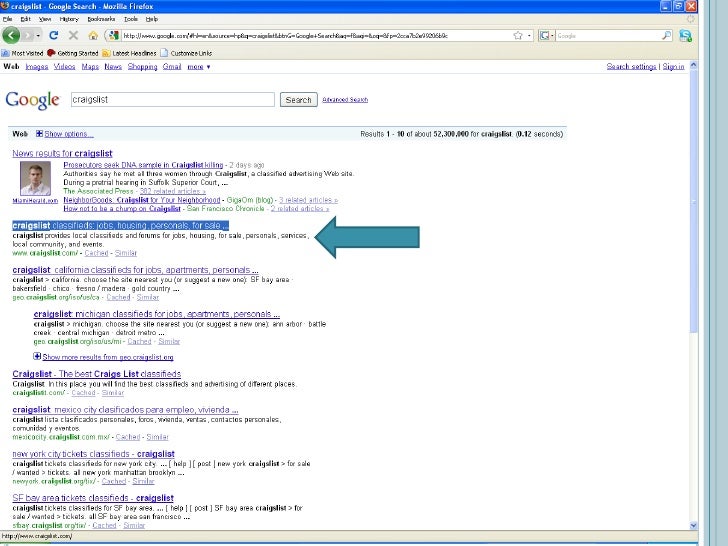The image size is (728, 546).
Task: Click the news article photo thumbnail
Action: click(35, 179)
